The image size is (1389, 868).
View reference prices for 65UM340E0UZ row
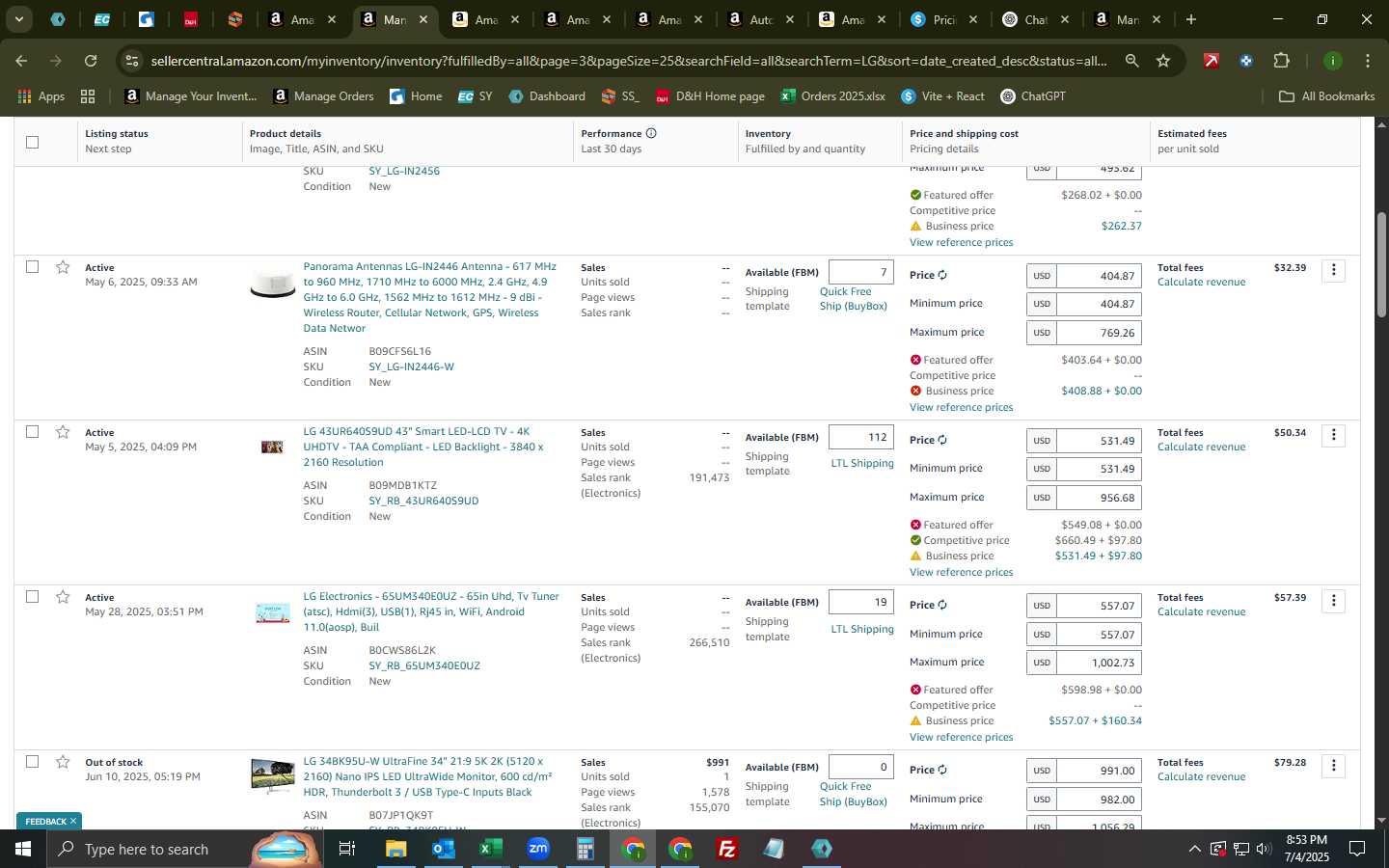pyautogui.click(x=961, y=737)
